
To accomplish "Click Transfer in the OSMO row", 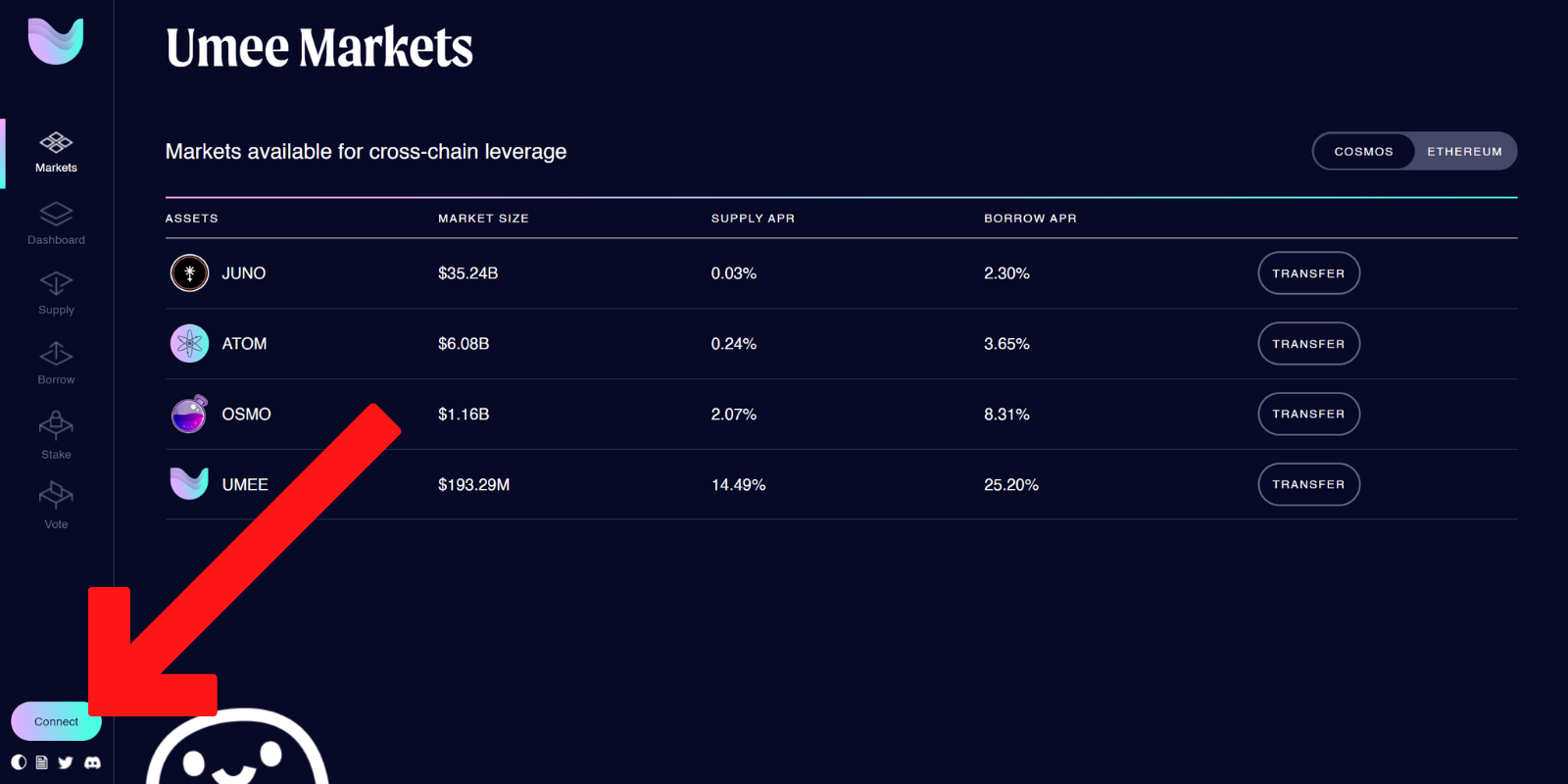I will pyautogui.click(x=1308, y=415).
